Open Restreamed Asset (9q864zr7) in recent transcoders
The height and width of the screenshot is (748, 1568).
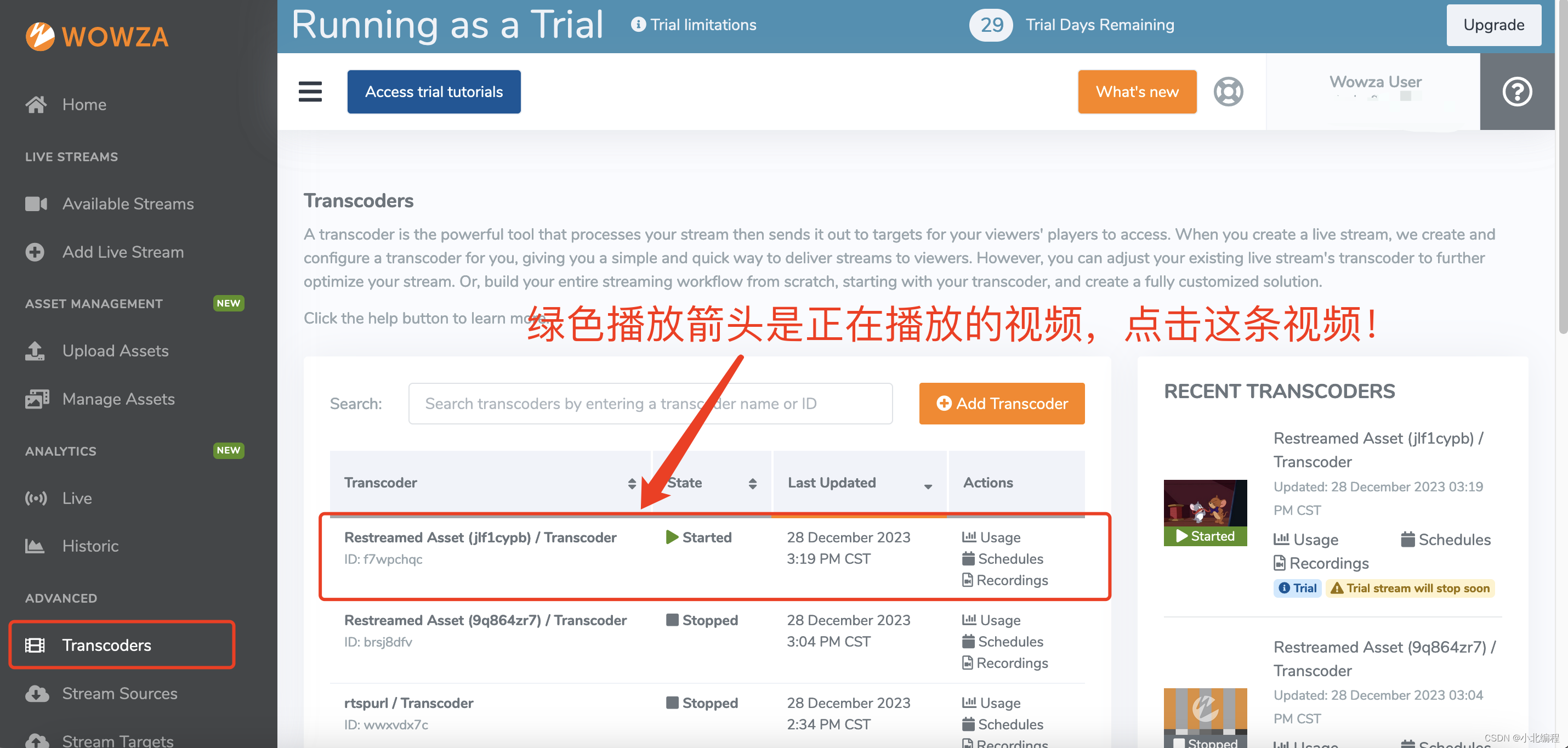(1384, 659)
